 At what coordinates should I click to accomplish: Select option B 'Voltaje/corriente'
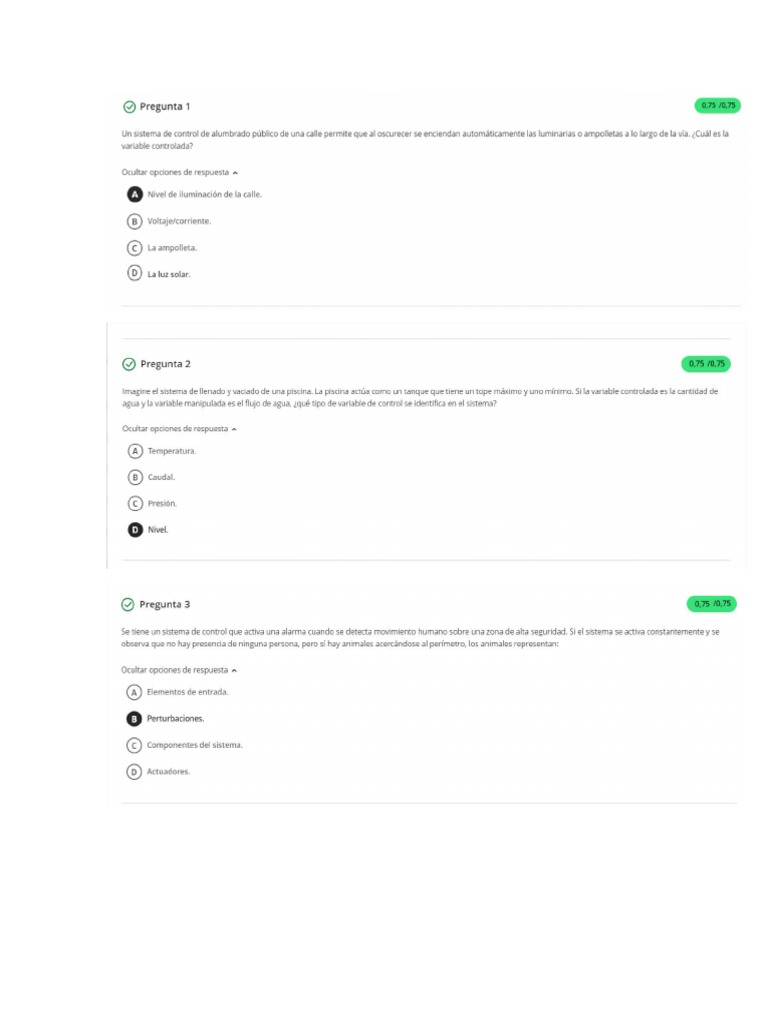click(x=134, y=221)
